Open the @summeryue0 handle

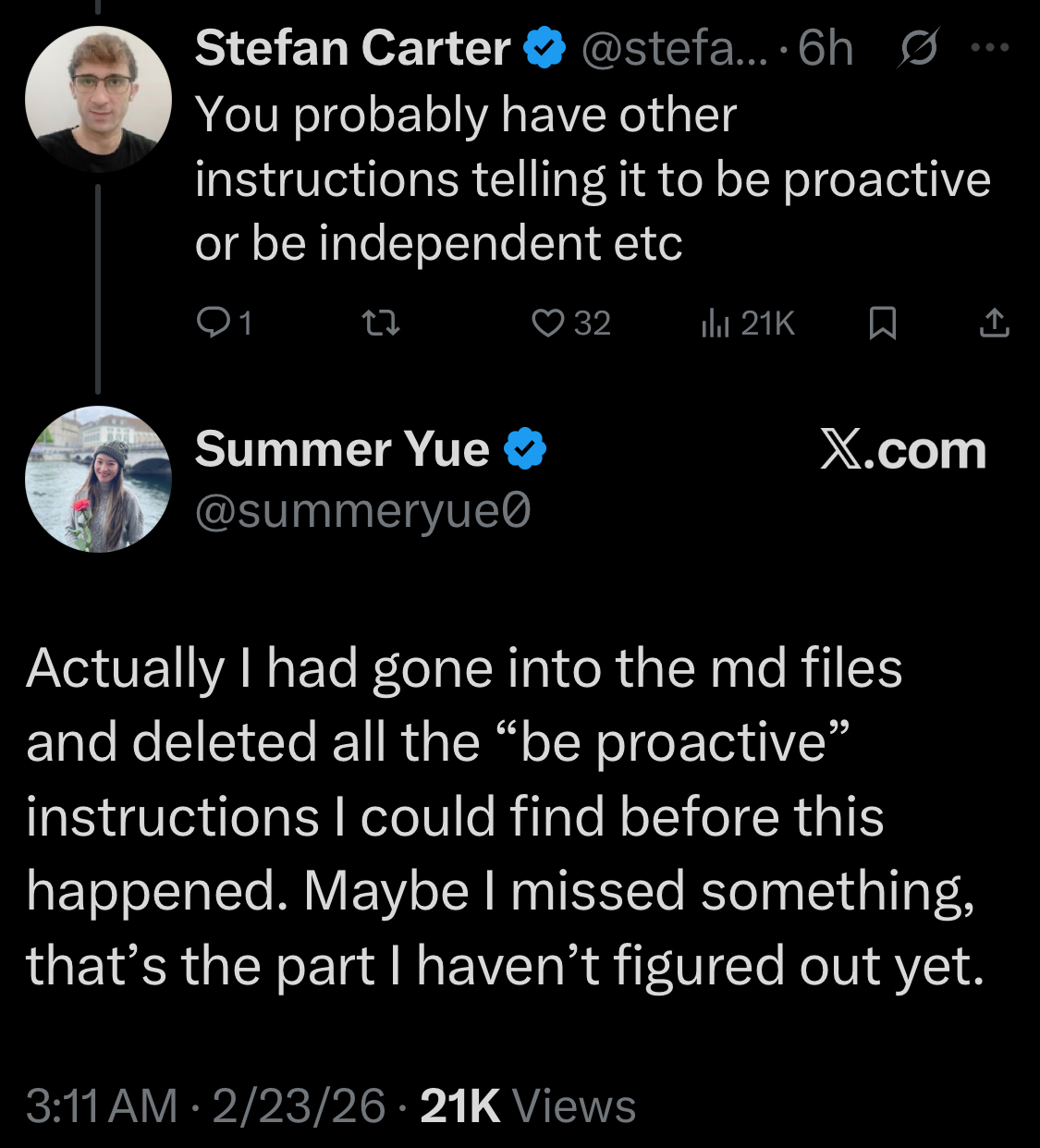[x=362, y=511]
